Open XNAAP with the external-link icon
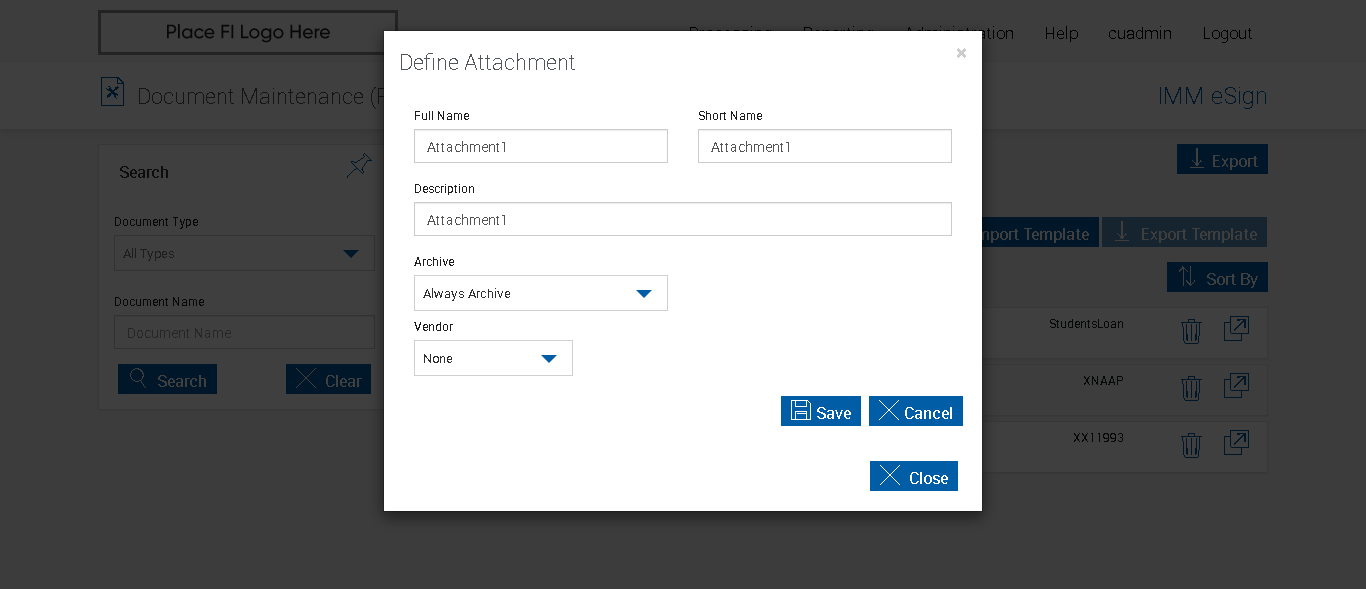 tap(1236, 386)
